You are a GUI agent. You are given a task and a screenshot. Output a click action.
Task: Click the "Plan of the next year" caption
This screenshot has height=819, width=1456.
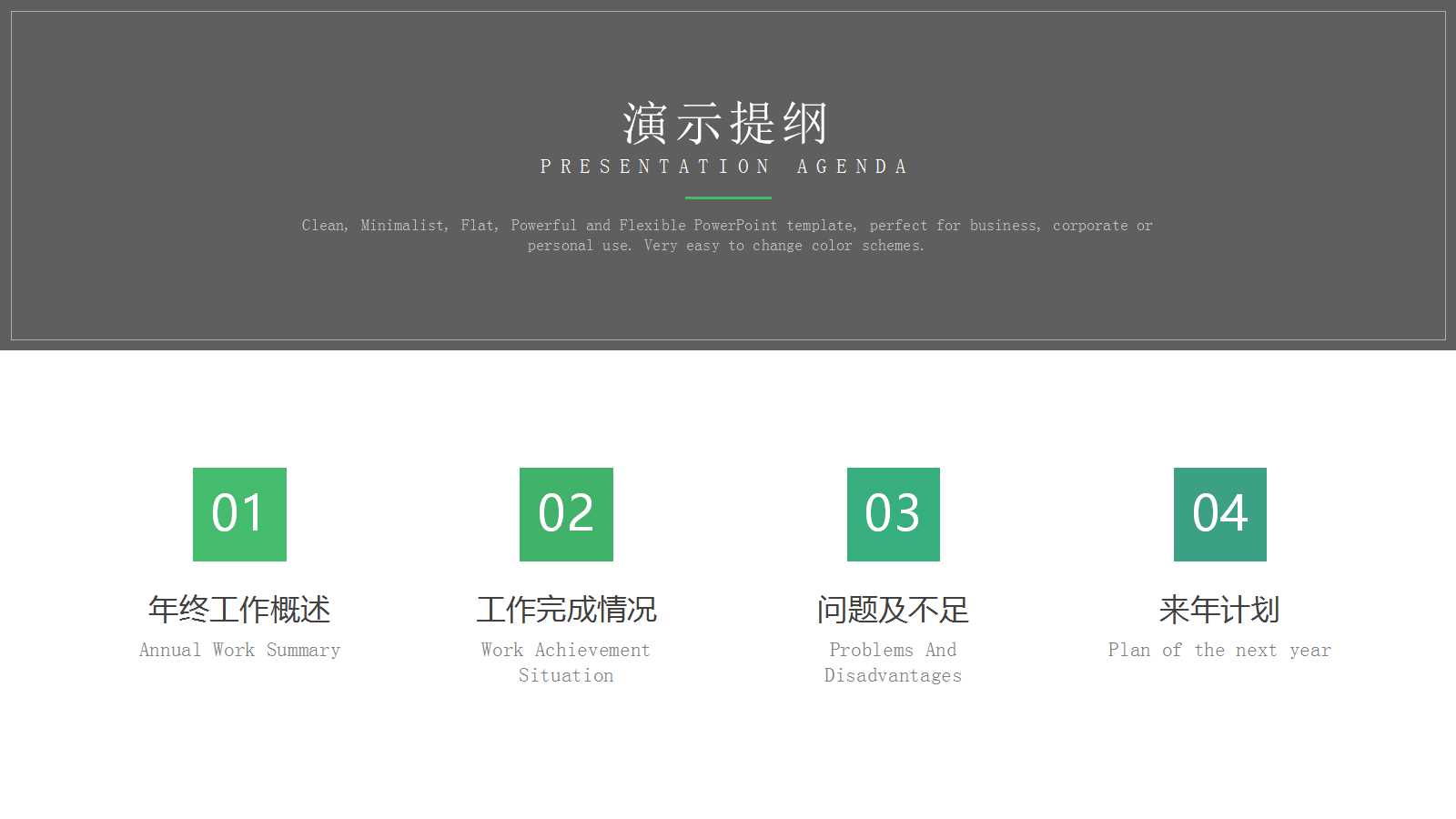point(1219,650)
